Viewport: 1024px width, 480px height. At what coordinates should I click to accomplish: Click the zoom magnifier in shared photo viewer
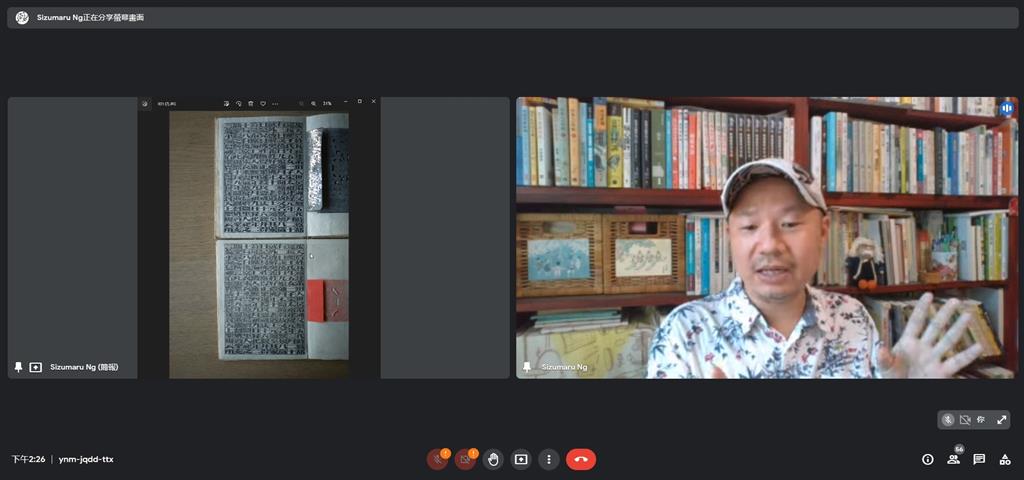click(313, 103)
